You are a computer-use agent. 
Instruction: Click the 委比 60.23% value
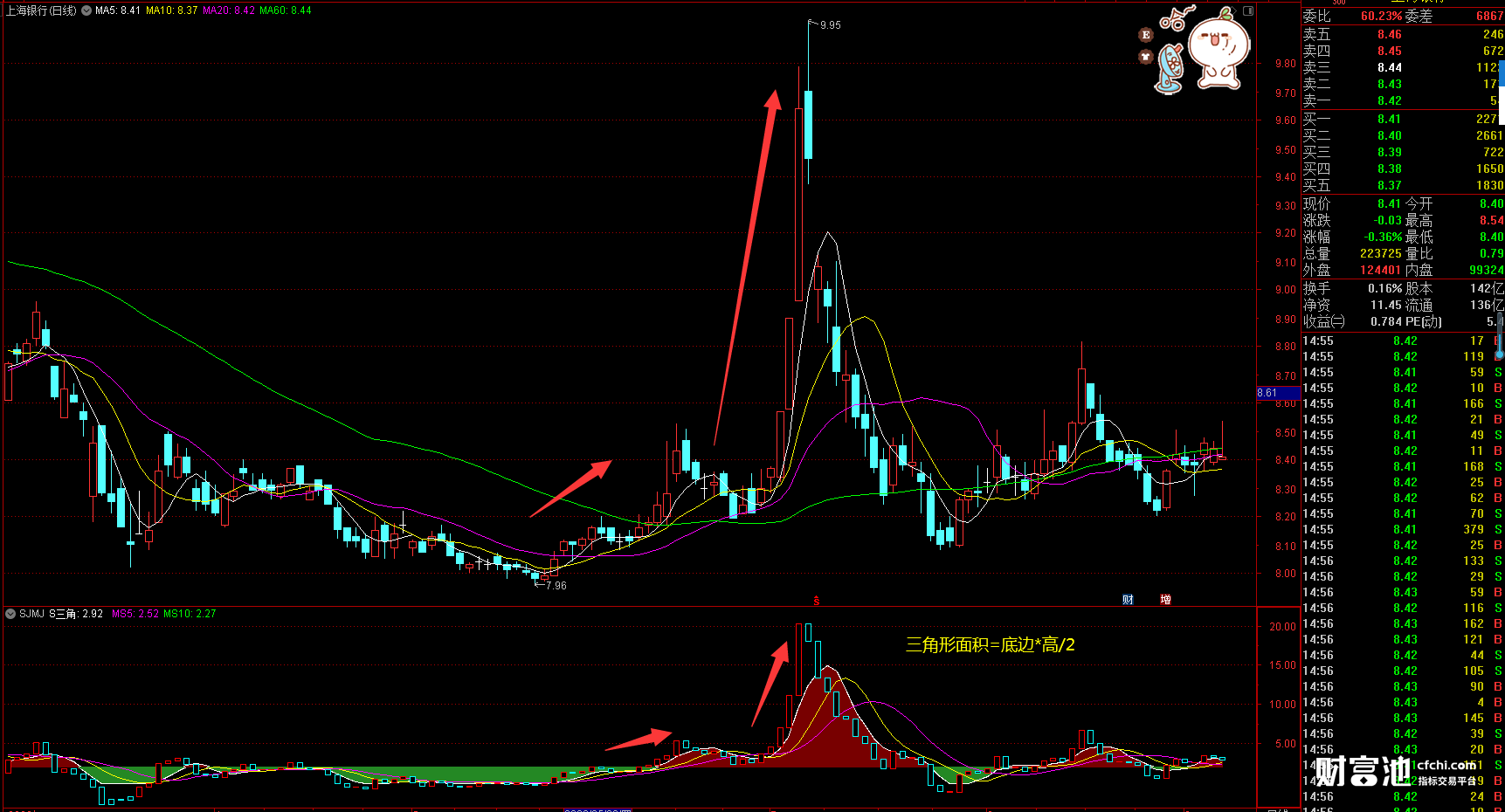pos(1381,17)
